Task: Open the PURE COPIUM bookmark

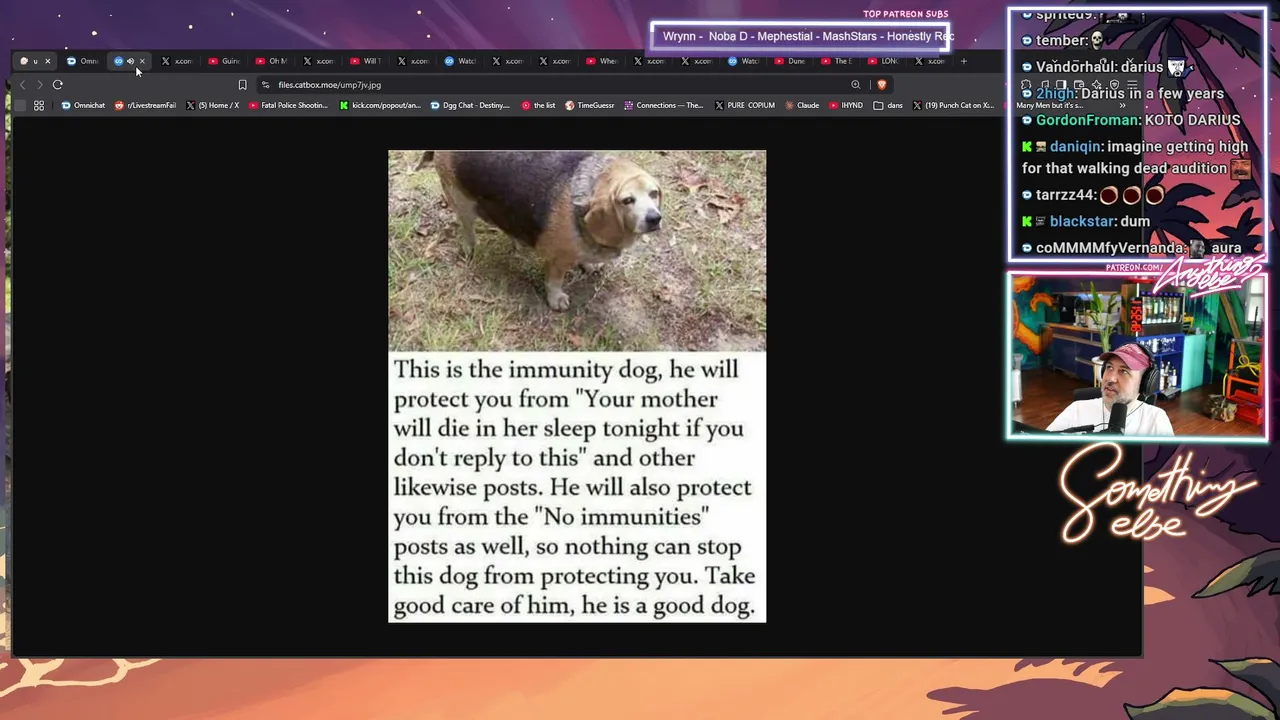Action: pos(745,105)
